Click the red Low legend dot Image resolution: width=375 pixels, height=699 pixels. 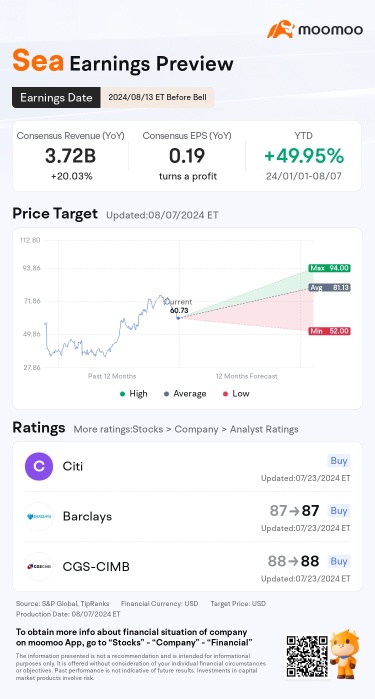click(225, 394)
